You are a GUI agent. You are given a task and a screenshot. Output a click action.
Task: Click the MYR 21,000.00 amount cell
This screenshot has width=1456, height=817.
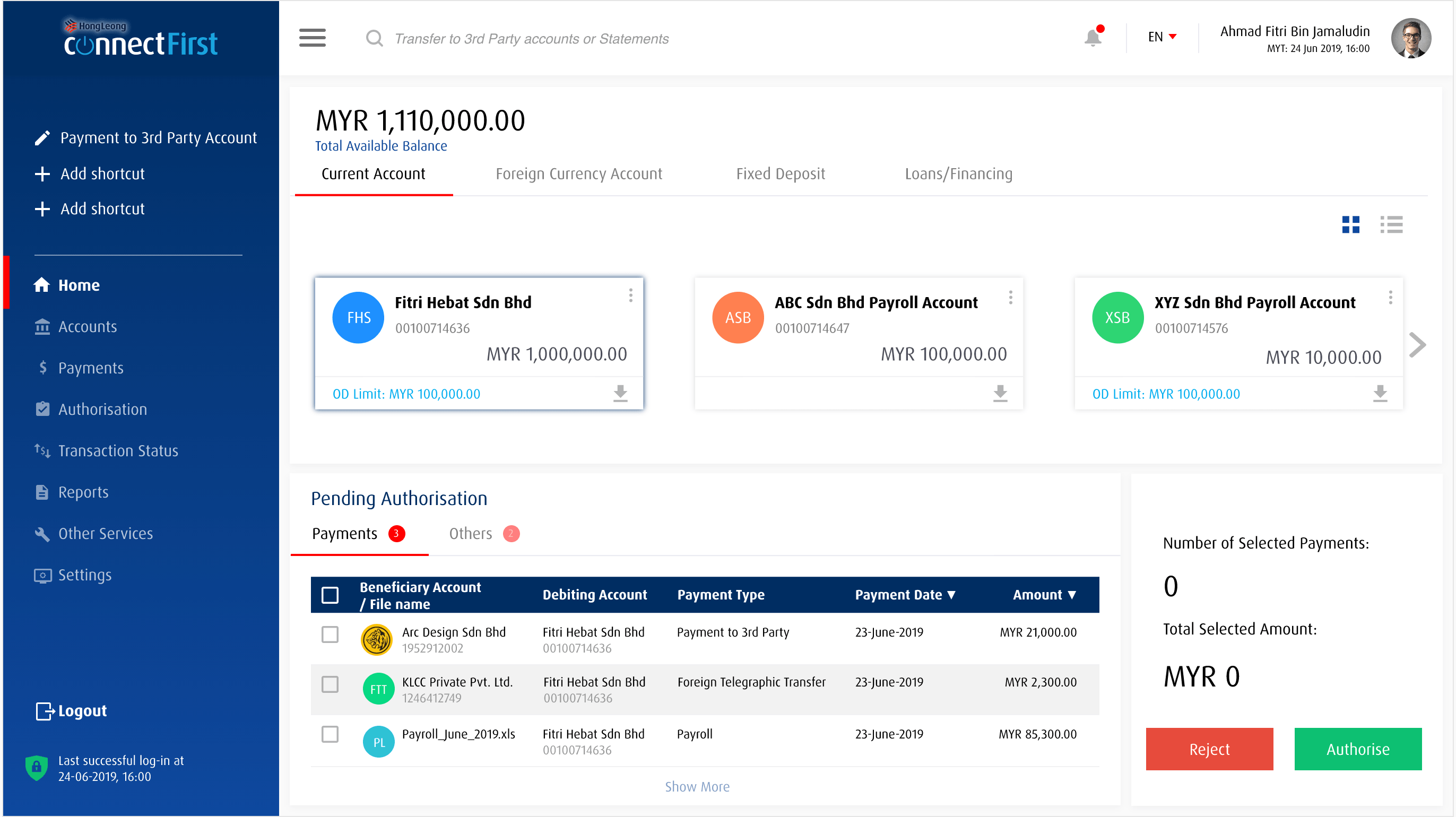point(1038,632)
